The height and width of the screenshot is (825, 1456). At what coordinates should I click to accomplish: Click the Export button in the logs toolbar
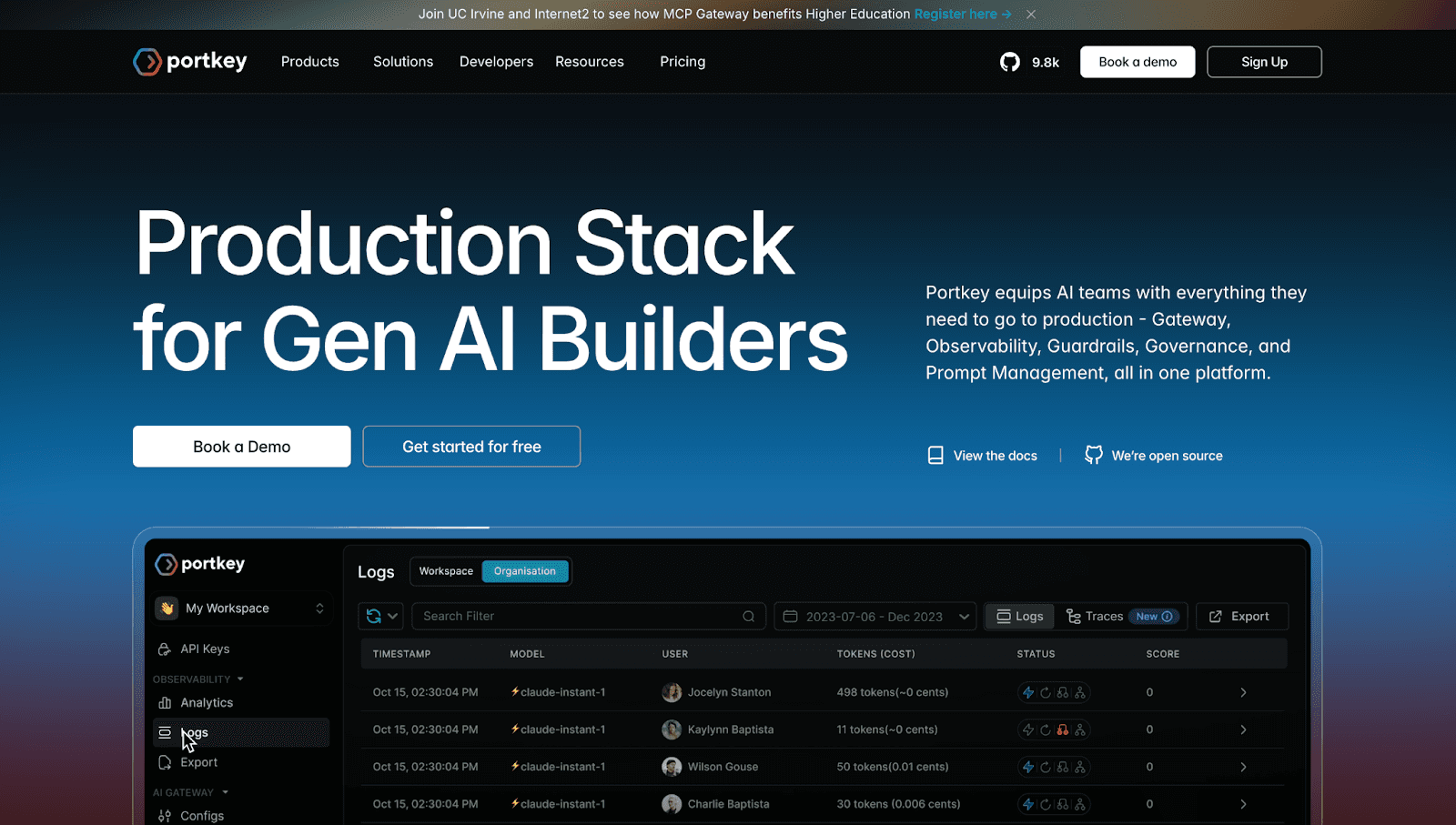click(x=1242, y=616)
